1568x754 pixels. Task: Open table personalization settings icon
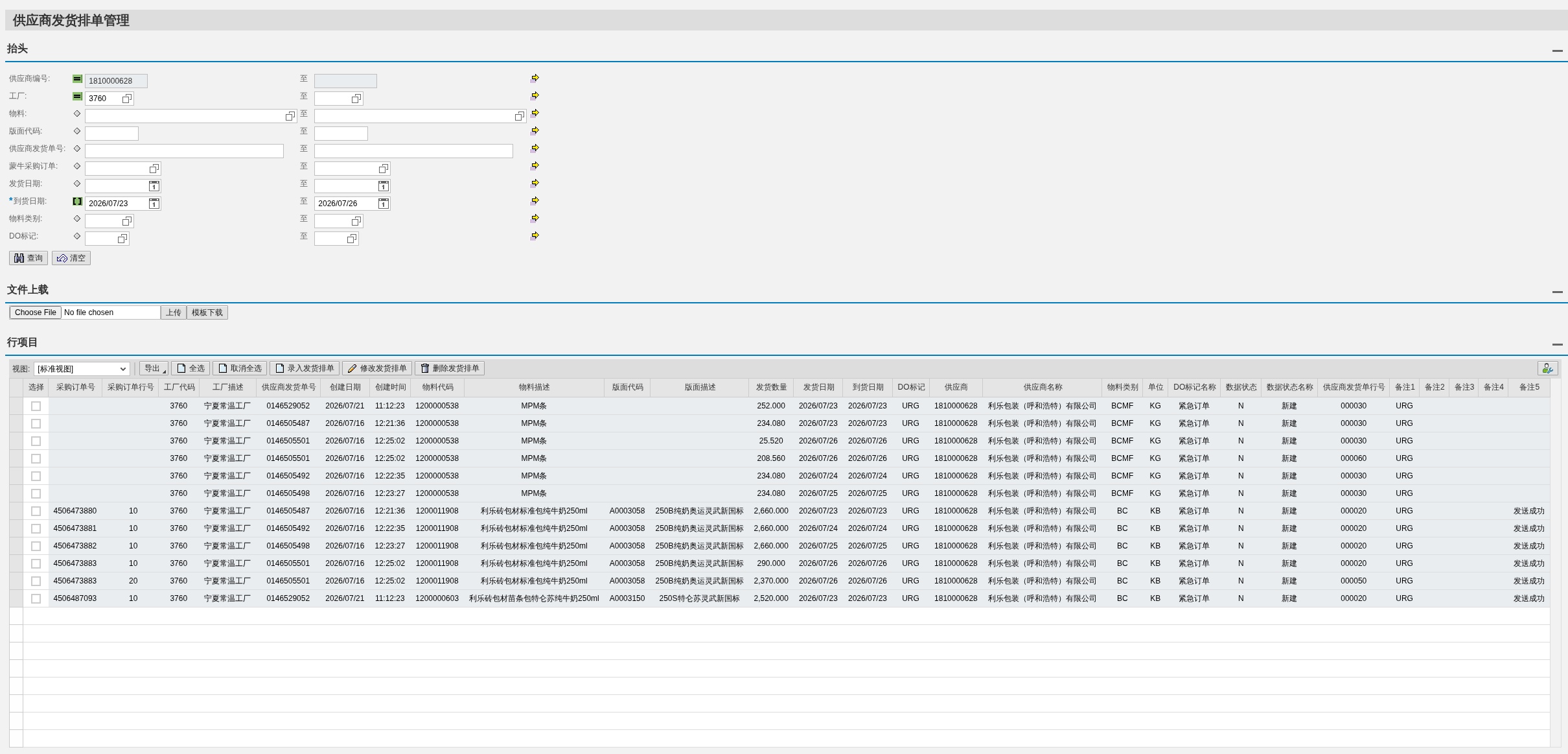pos(1547,368)
